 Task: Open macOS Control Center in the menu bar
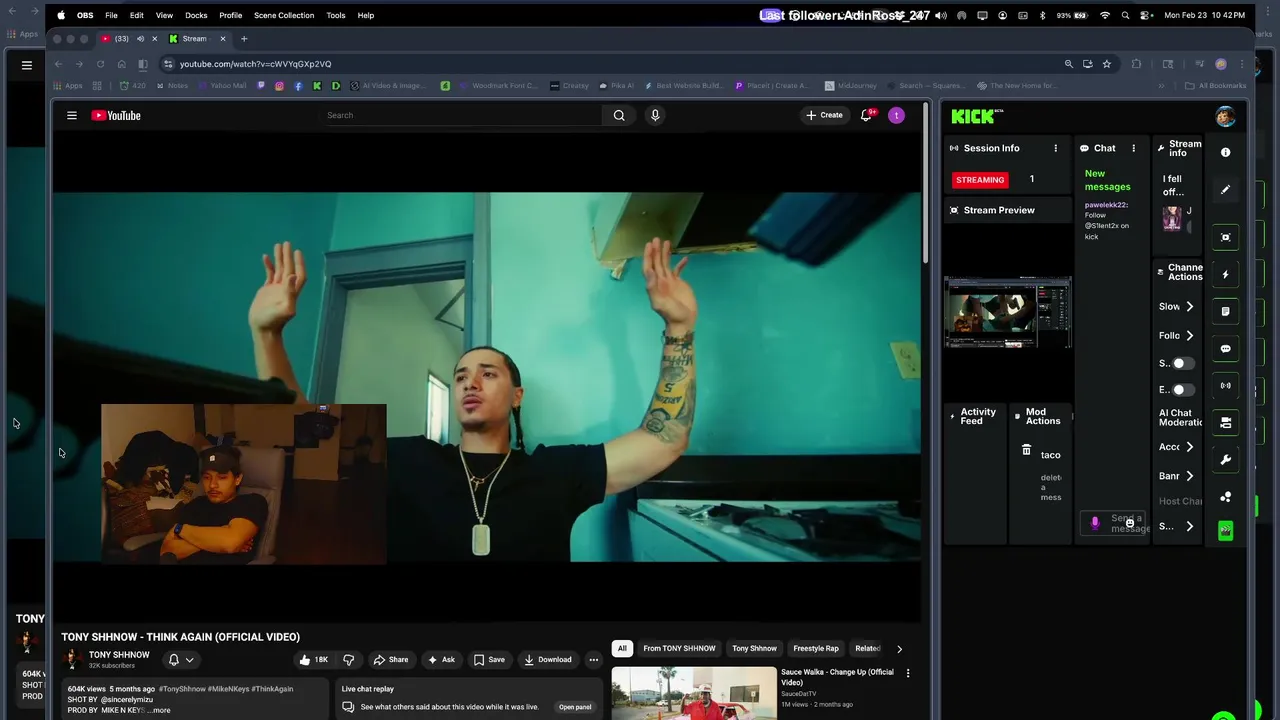[x=1145, y=15]
